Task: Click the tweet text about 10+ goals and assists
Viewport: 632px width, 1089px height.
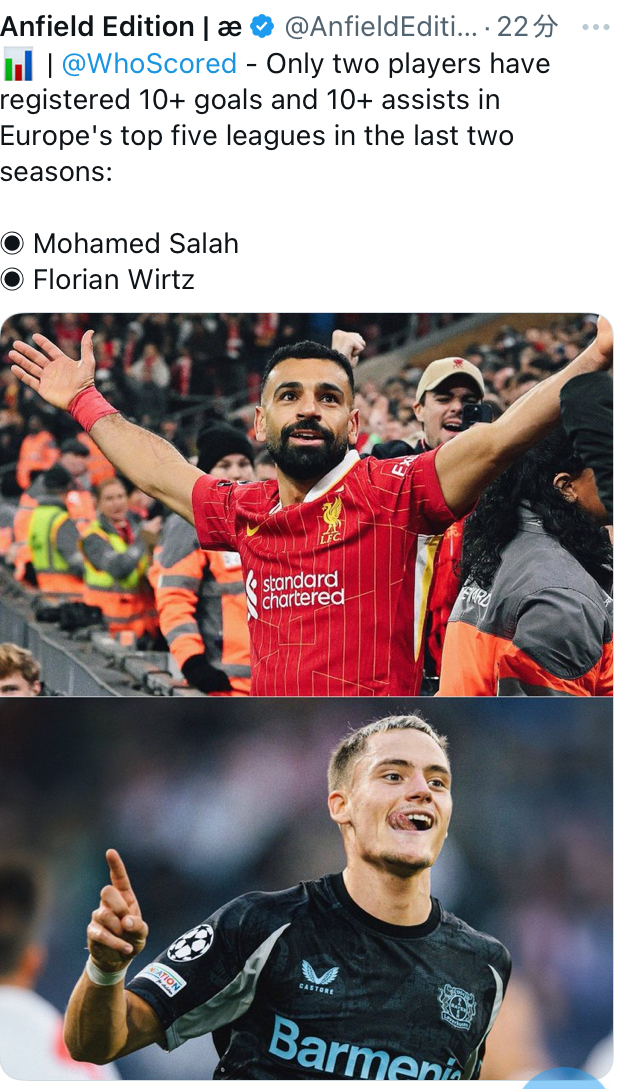Action: [275, 117]
